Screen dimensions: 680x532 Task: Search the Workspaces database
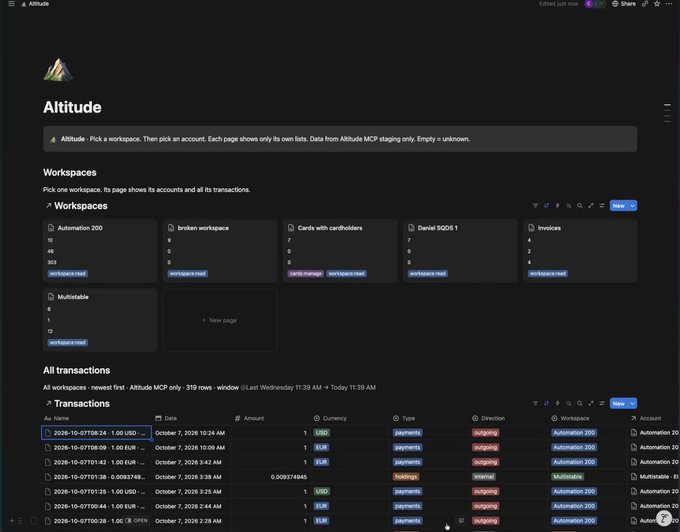tap(580, 206)
